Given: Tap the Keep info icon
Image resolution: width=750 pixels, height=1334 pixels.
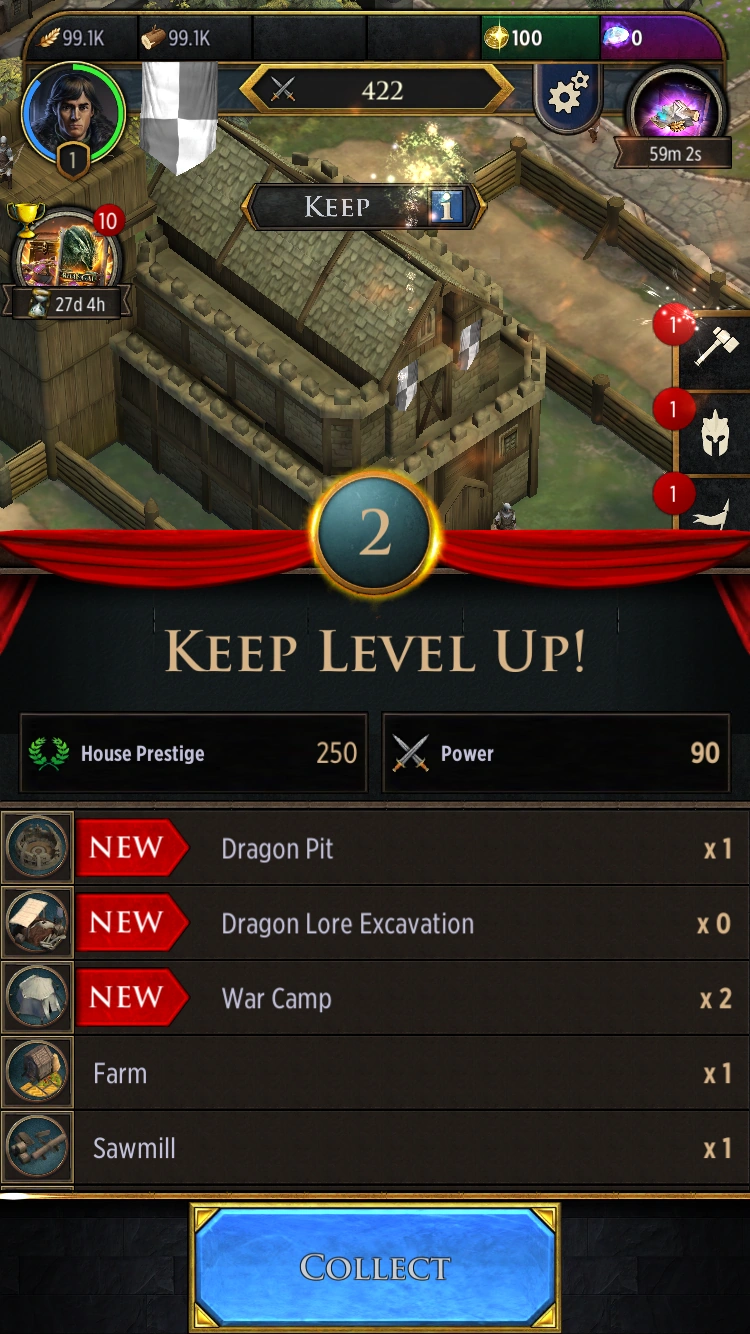Looking at the screenshot, I should pyautogui.click(x=446, y=207).
